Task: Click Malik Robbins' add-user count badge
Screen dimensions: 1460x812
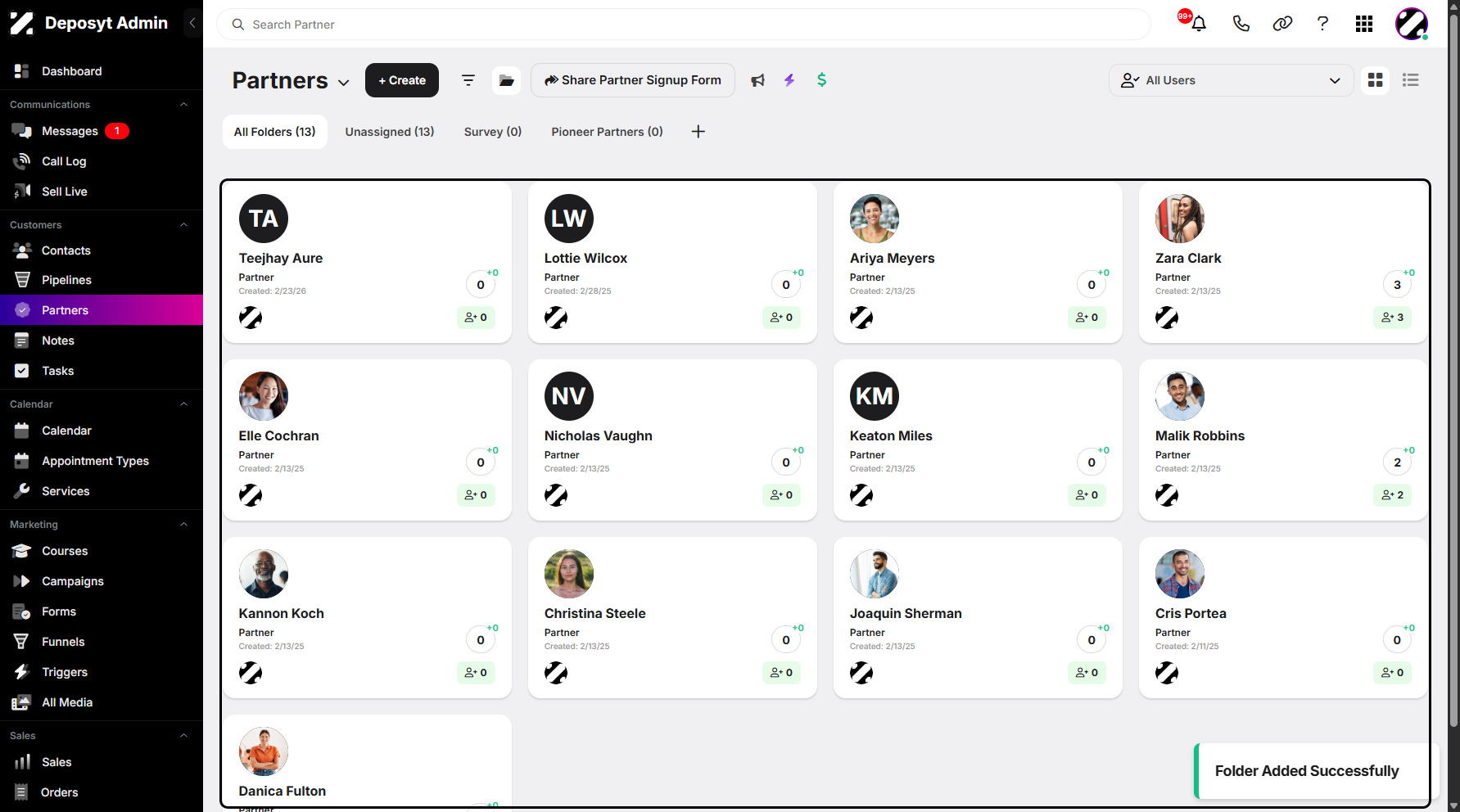Action: point(1392,495)
